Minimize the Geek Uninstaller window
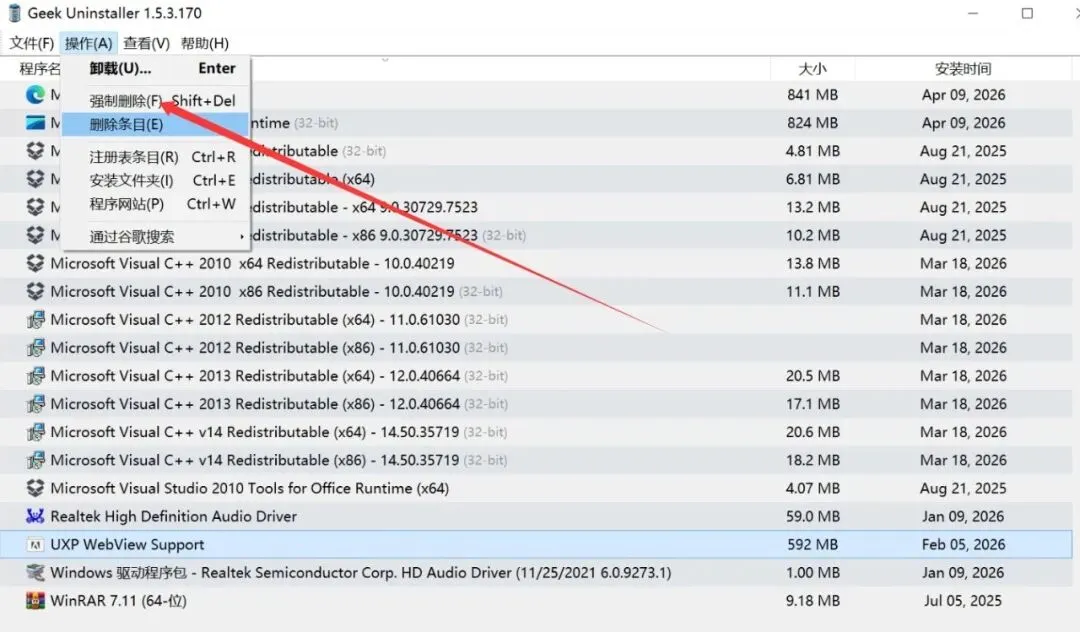The image size is (1080, 632). pos(973,13)
